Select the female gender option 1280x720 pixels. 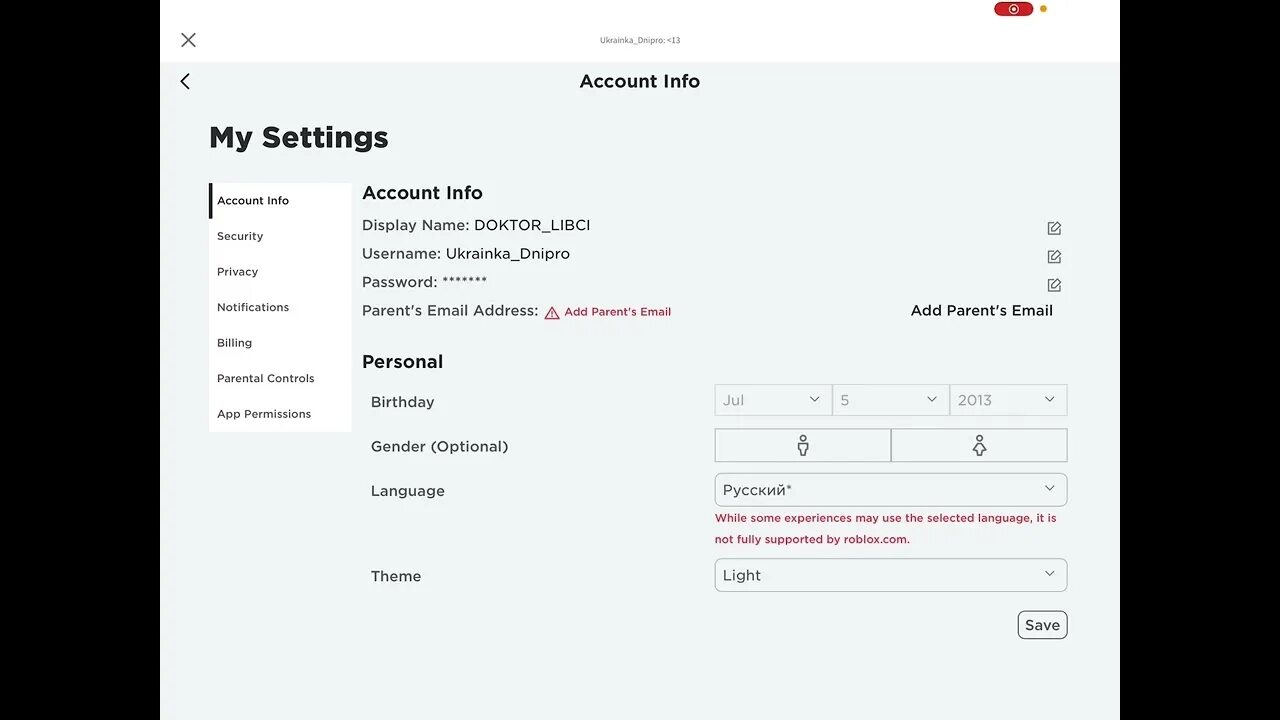[x=979, y=446]
